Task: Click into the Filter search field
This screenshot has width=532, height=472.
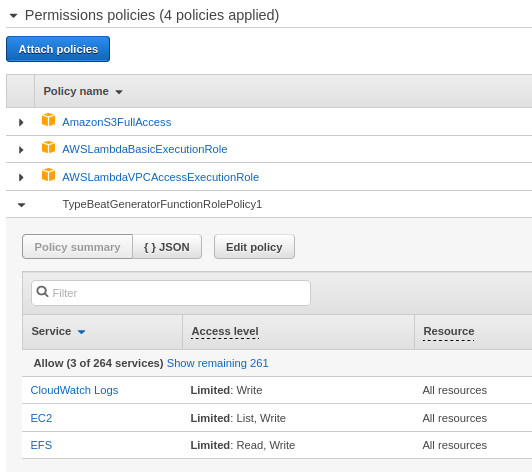Action: [x=171, y=293]
